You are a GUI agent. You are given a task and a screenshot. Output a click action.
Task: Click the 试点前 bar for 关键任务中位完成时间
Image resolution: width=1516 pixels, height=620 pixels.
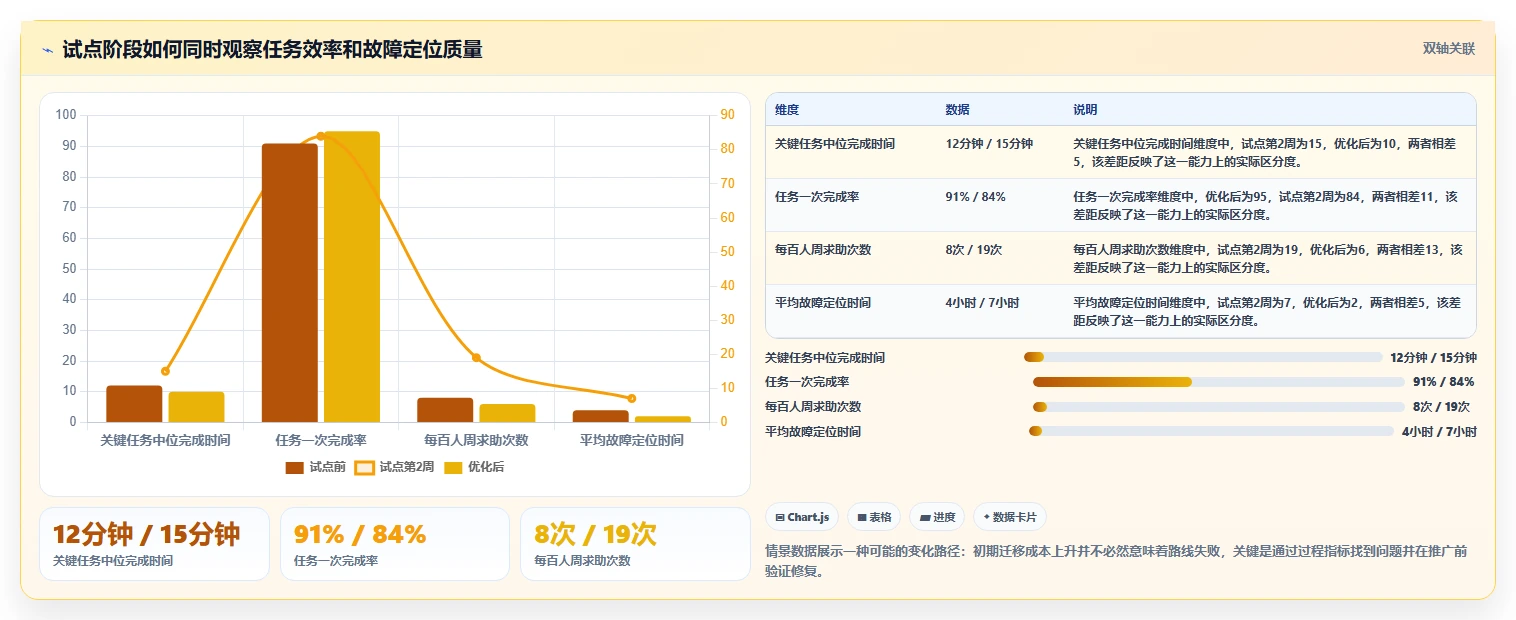click(134, 404)
